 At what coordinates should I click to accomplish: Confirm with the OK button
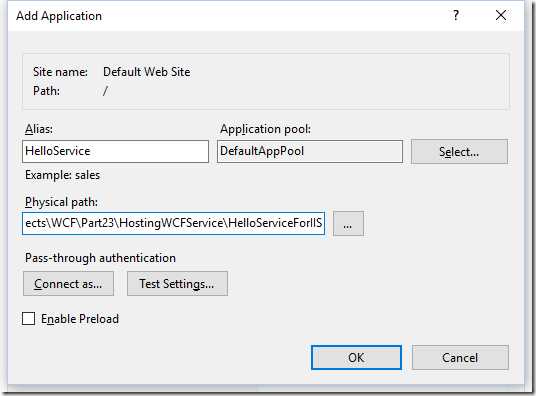(356, 357)
